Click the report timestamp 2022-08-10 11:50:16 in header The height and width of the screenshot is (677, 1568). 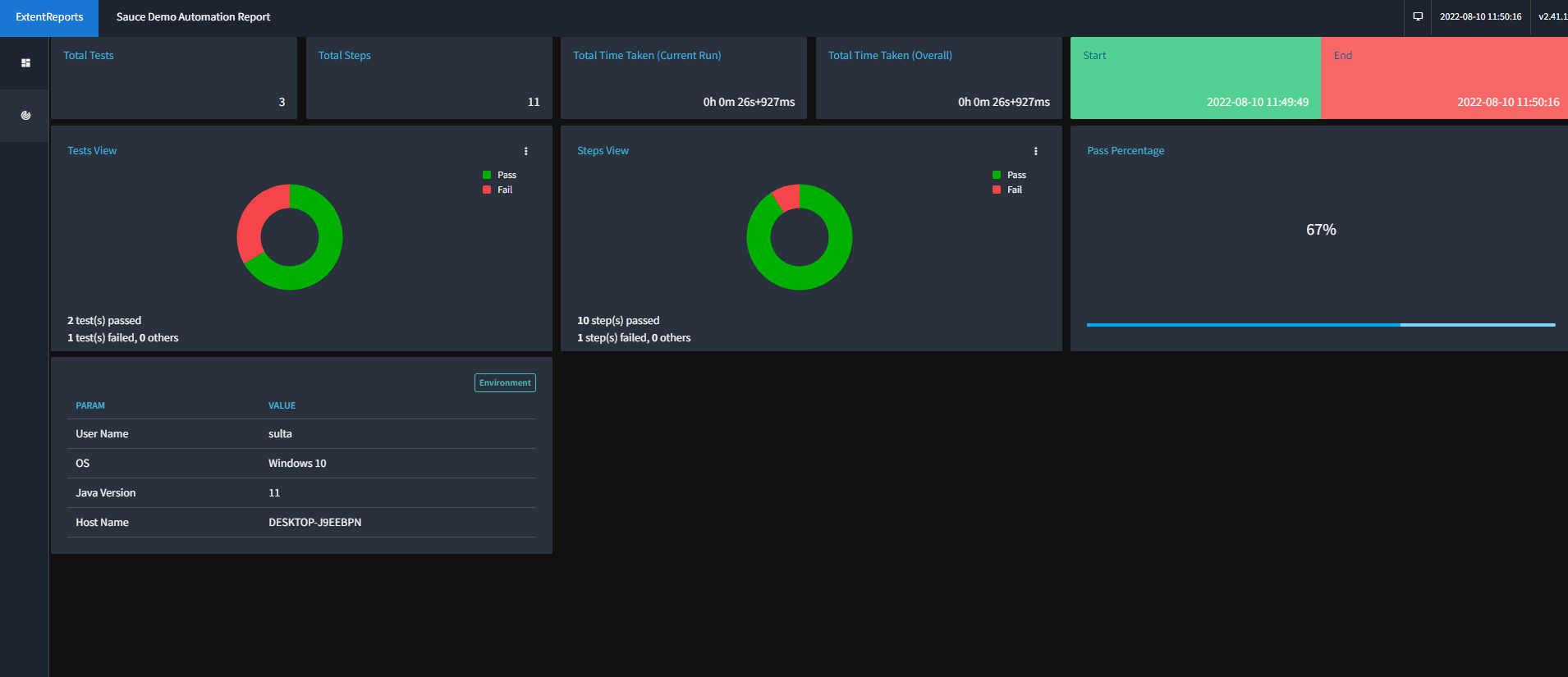(1480, 17)
